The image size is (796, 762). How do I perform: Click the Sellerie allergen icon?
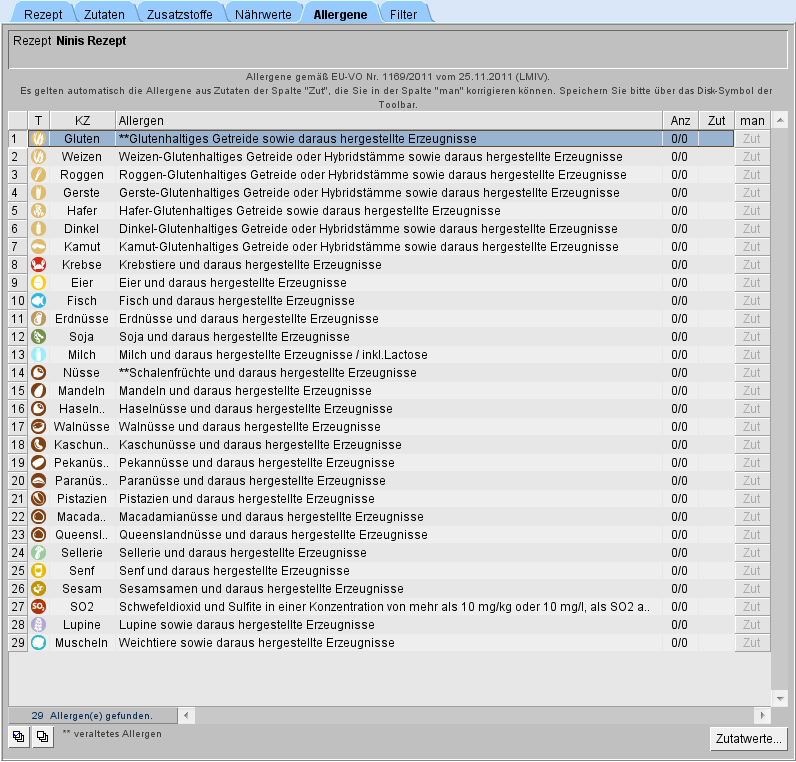coord(38,553)
